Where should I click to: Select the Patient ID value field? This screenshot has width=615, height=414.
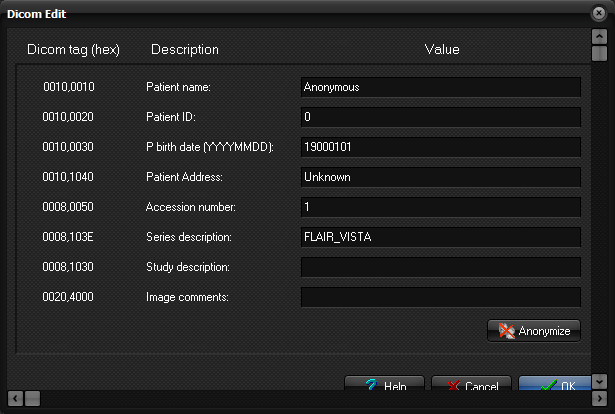tap(440, 117)
